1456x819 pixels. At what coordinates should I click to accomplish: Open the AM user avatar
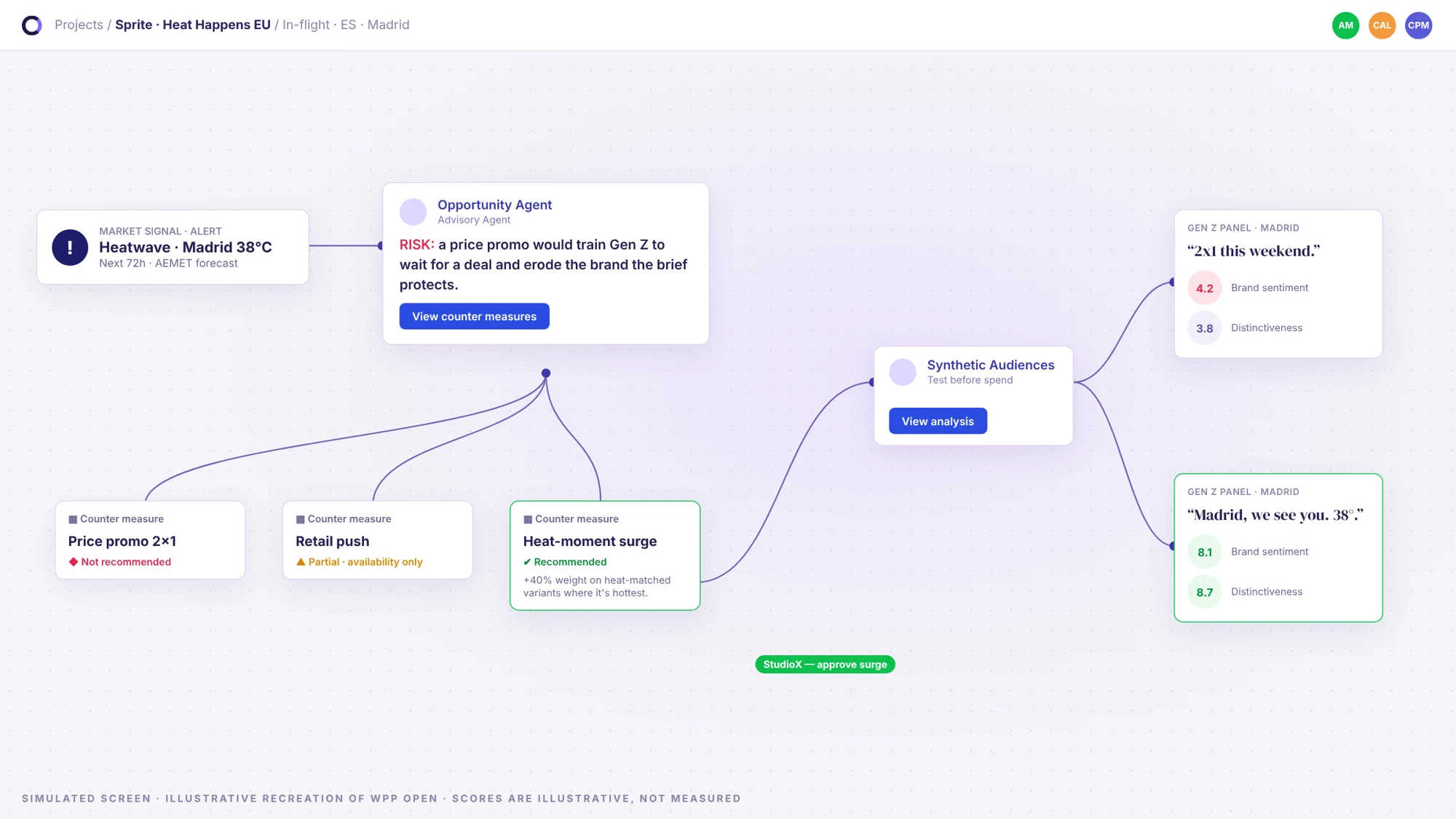point(1345,25)
